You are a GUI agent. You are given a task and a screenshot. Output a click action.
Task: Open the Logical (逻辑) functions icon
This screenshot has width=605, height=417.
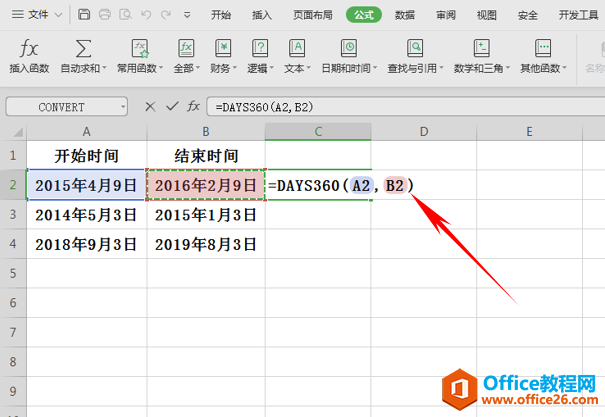coord(260,48)
